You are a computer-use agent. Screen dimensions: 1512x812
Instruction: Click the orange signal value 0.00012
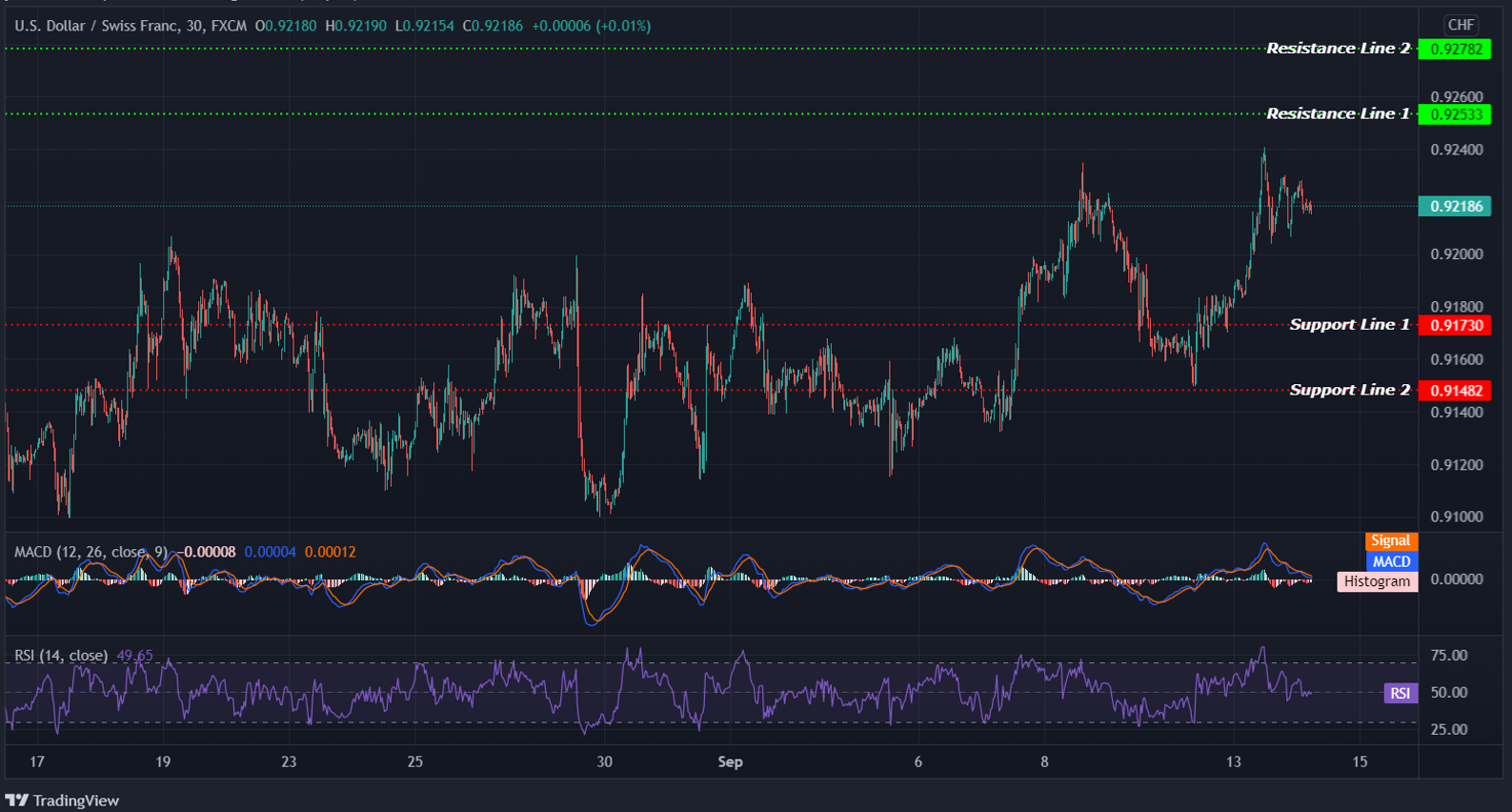pyautogui.click(x=331, y=552)
